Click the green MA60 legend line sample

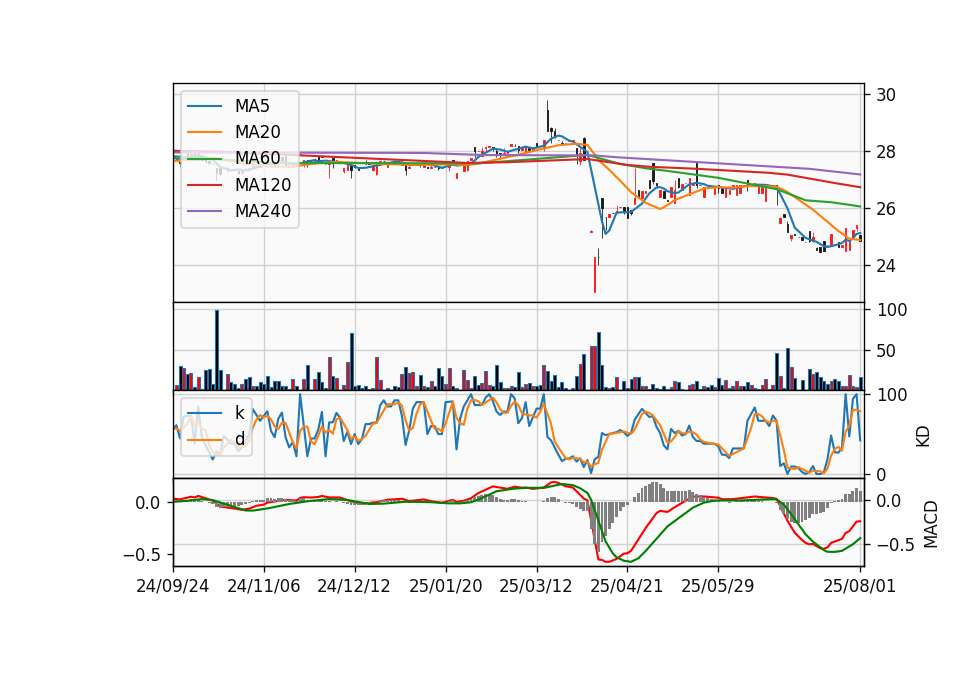pos(204,159)
